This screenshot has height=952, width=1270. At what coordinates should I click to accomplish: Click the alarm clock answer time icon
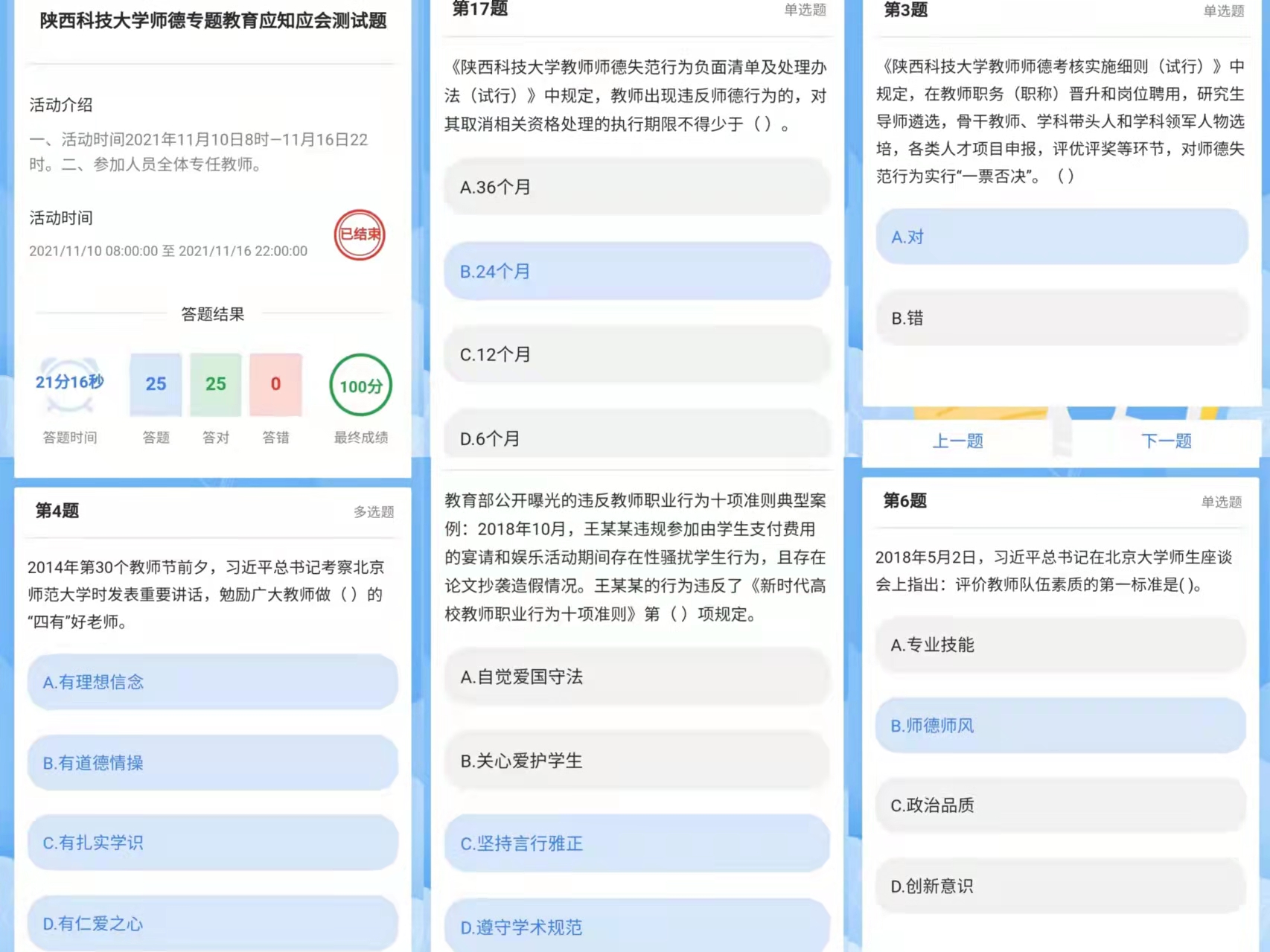tap(69, 383)
